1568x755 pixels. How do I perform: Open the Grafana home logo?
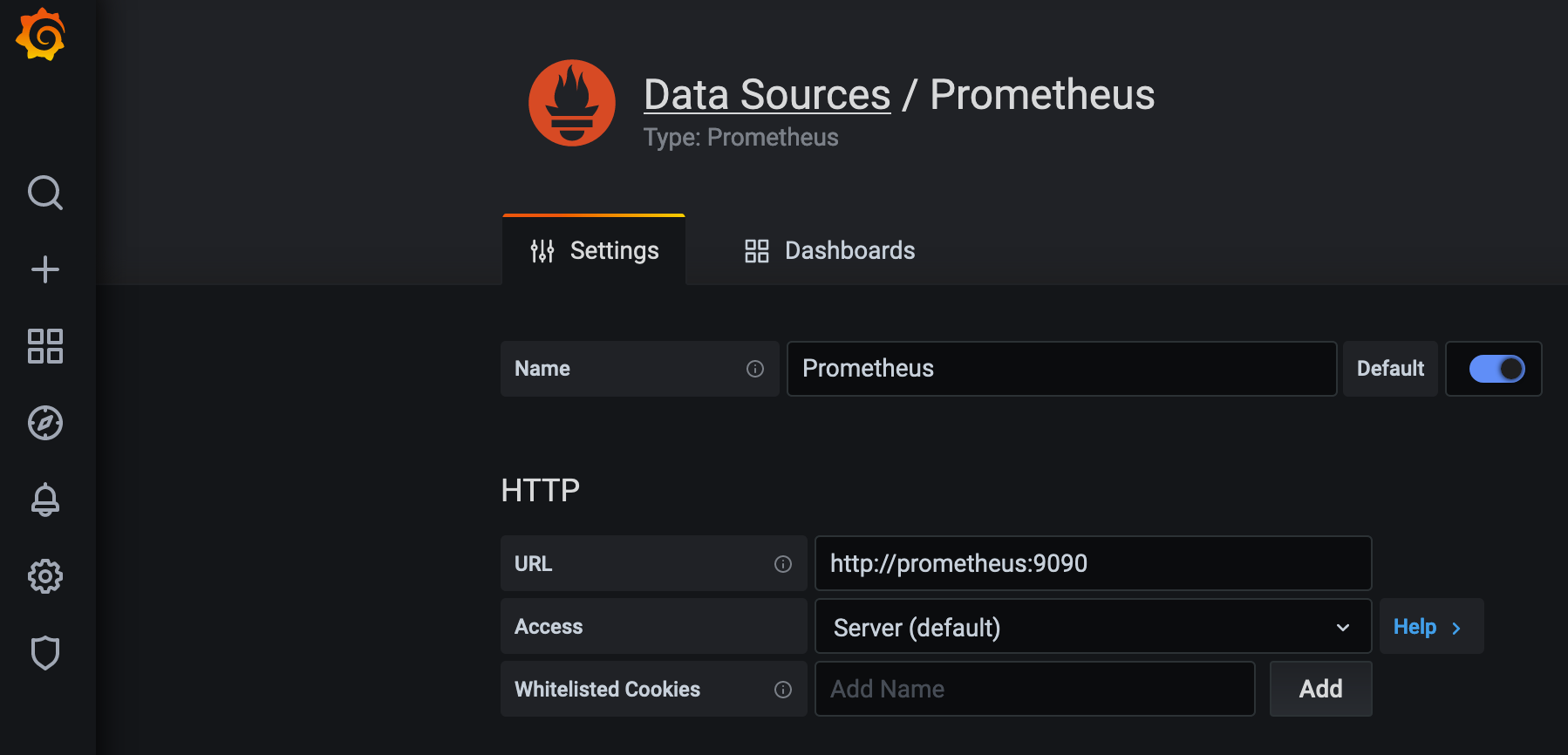(41, 35)
